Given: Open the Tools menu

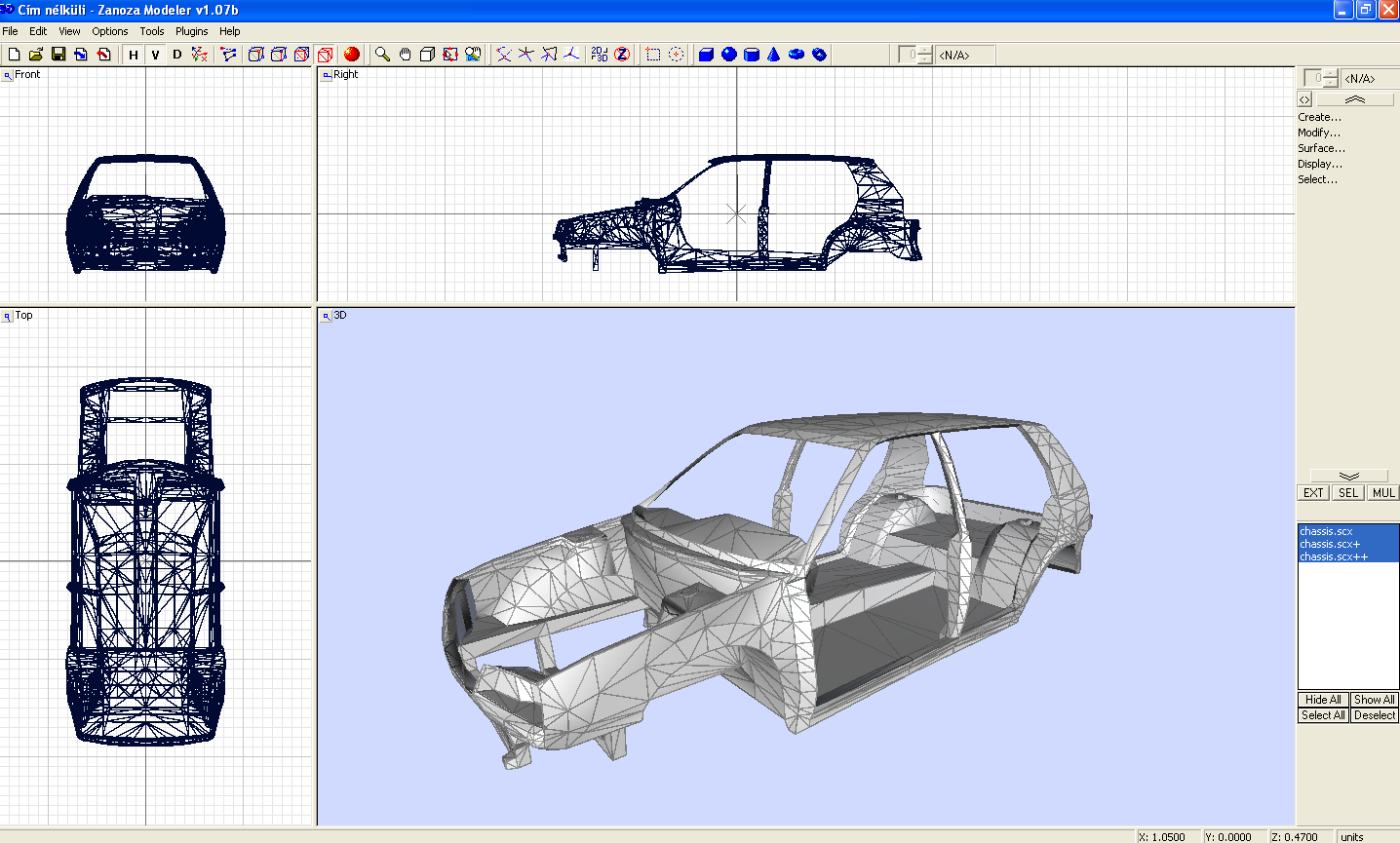Looking at the screenshot, I should 152,31.
